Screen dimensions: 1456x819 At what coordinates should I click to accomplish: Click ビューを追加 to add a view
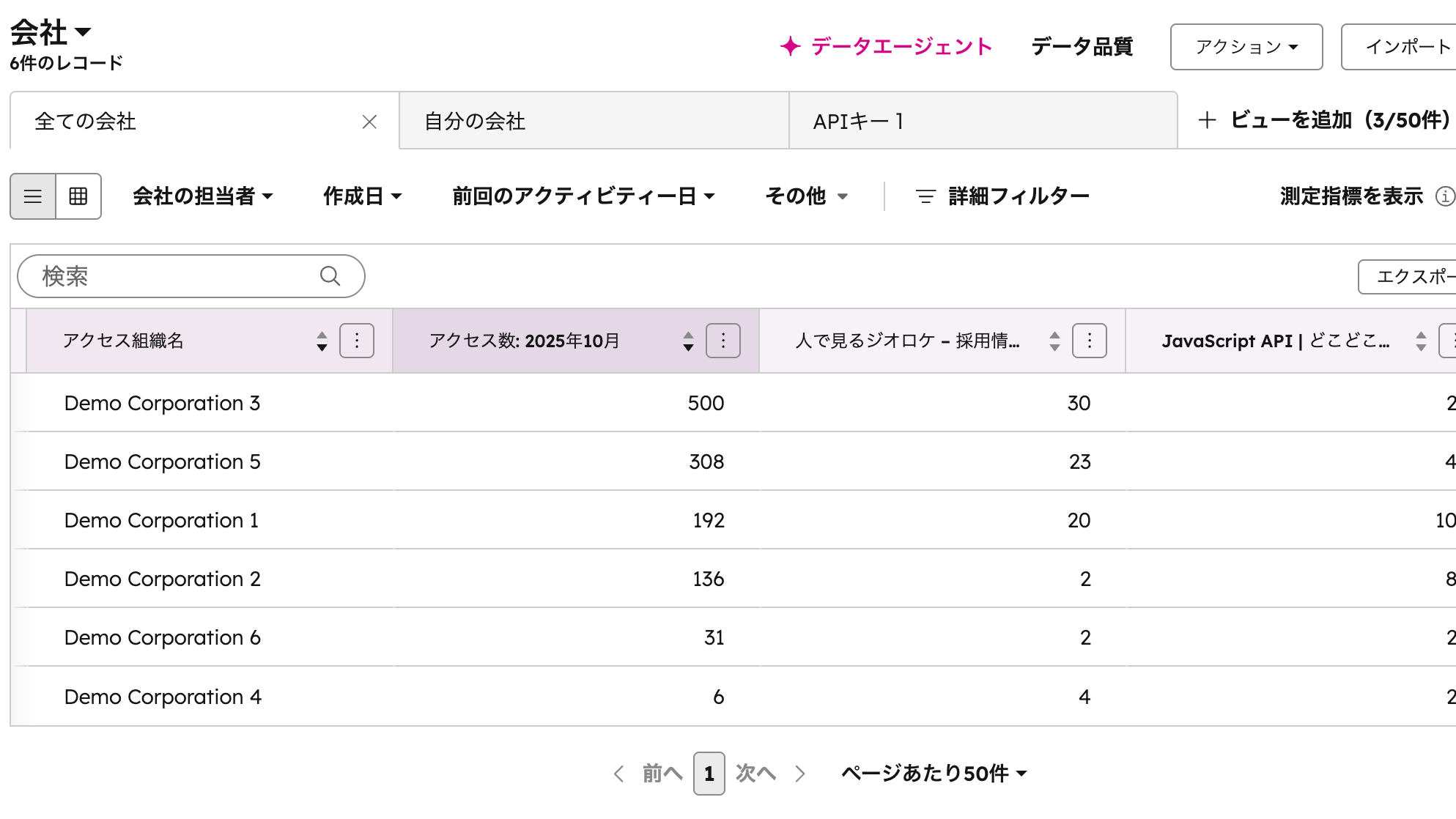[x=1324, y=120]
